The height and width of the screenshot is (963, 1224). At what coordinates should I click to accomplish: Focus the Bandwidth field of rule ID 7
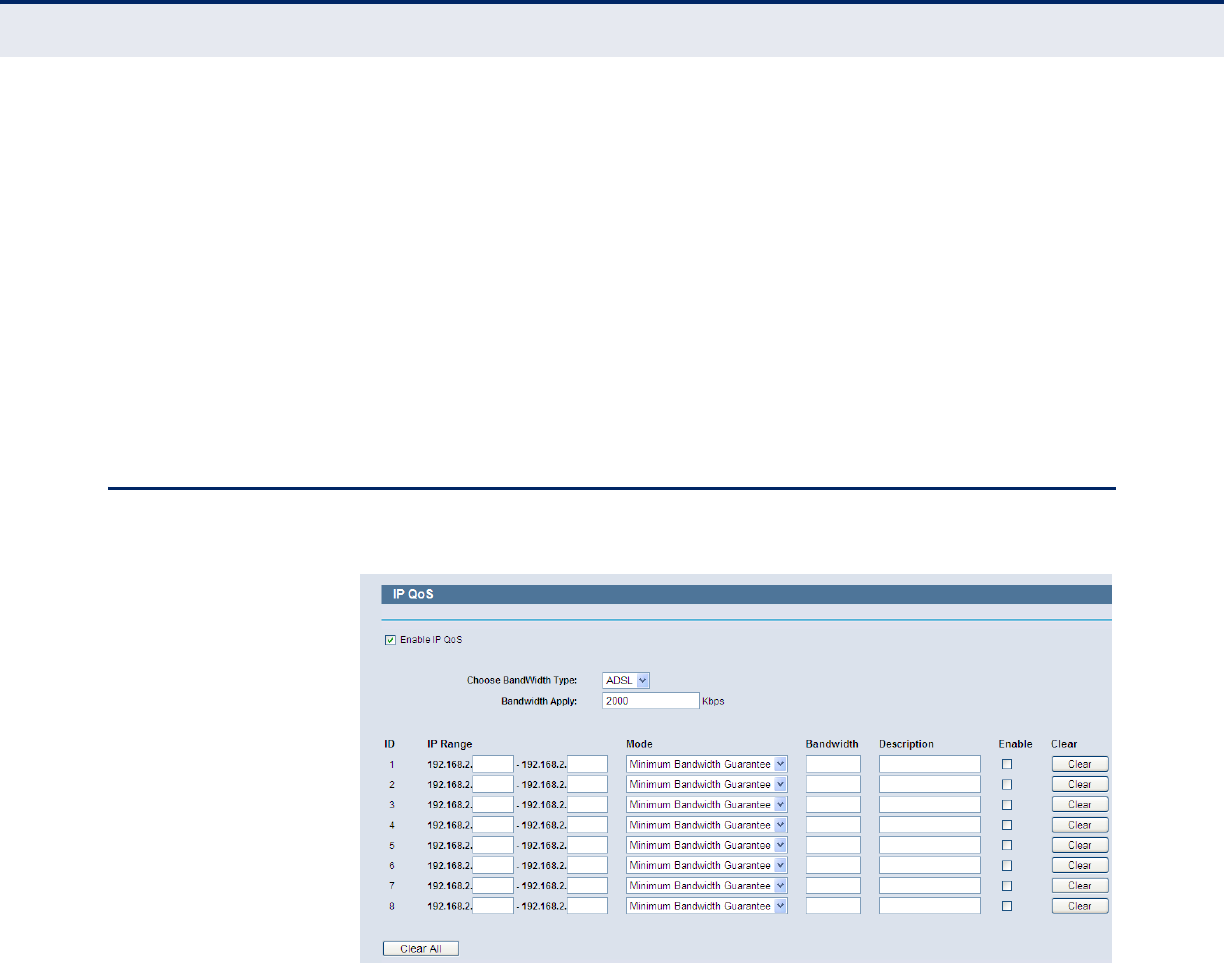[x=833, y=886]
